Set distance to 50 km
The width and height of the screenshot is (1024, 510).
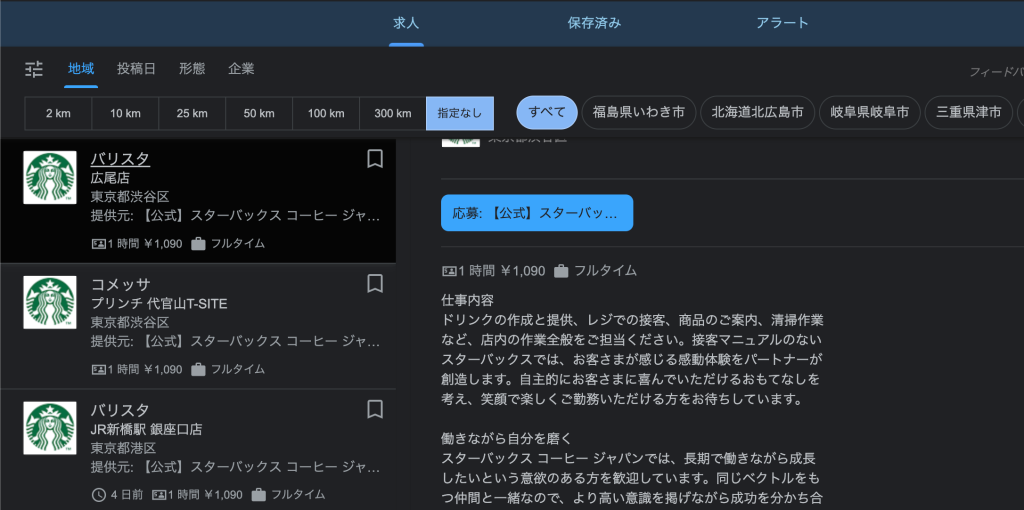[259, 114]
